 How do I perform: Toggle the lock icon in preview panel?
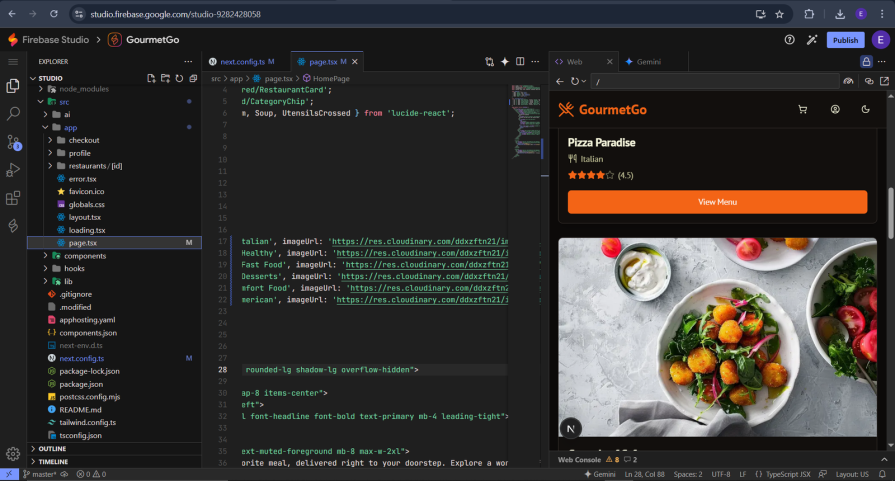point(866,62)
